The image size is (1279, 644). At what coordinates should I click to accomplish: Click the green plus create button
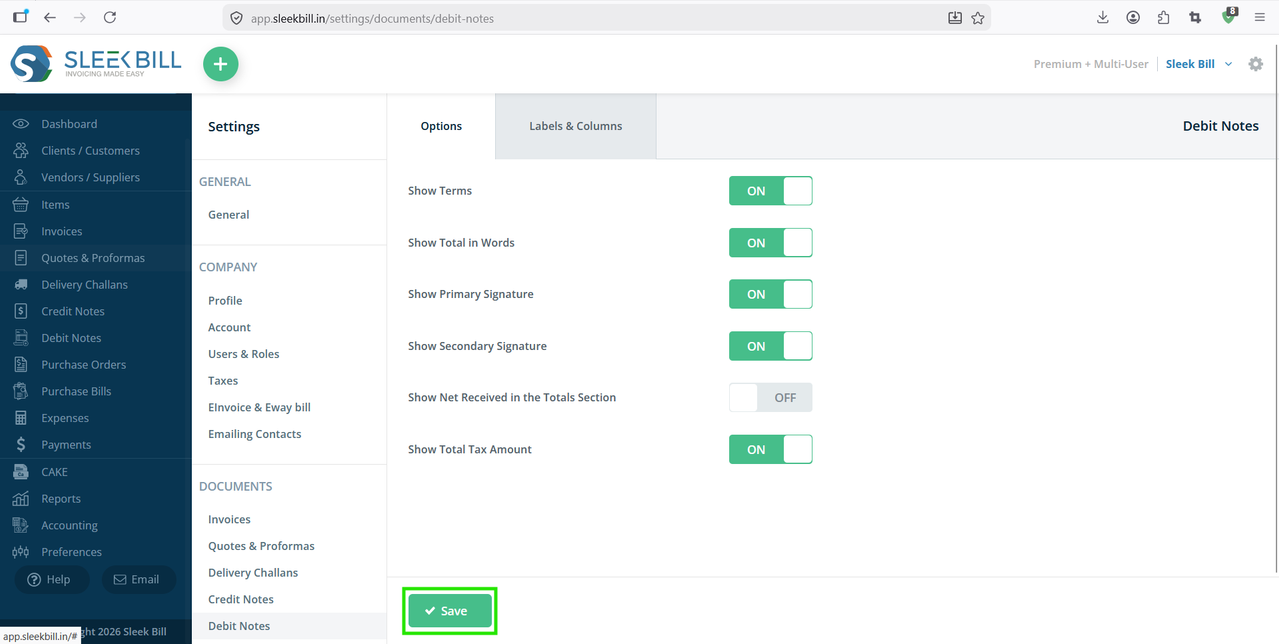pos(221,64)
